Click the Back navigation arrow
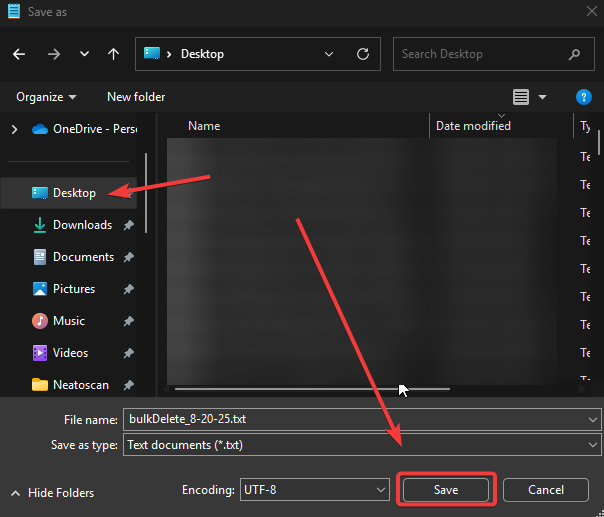This screenshot has width=604, height=517. pyautogui.click(x=20, y=54)
